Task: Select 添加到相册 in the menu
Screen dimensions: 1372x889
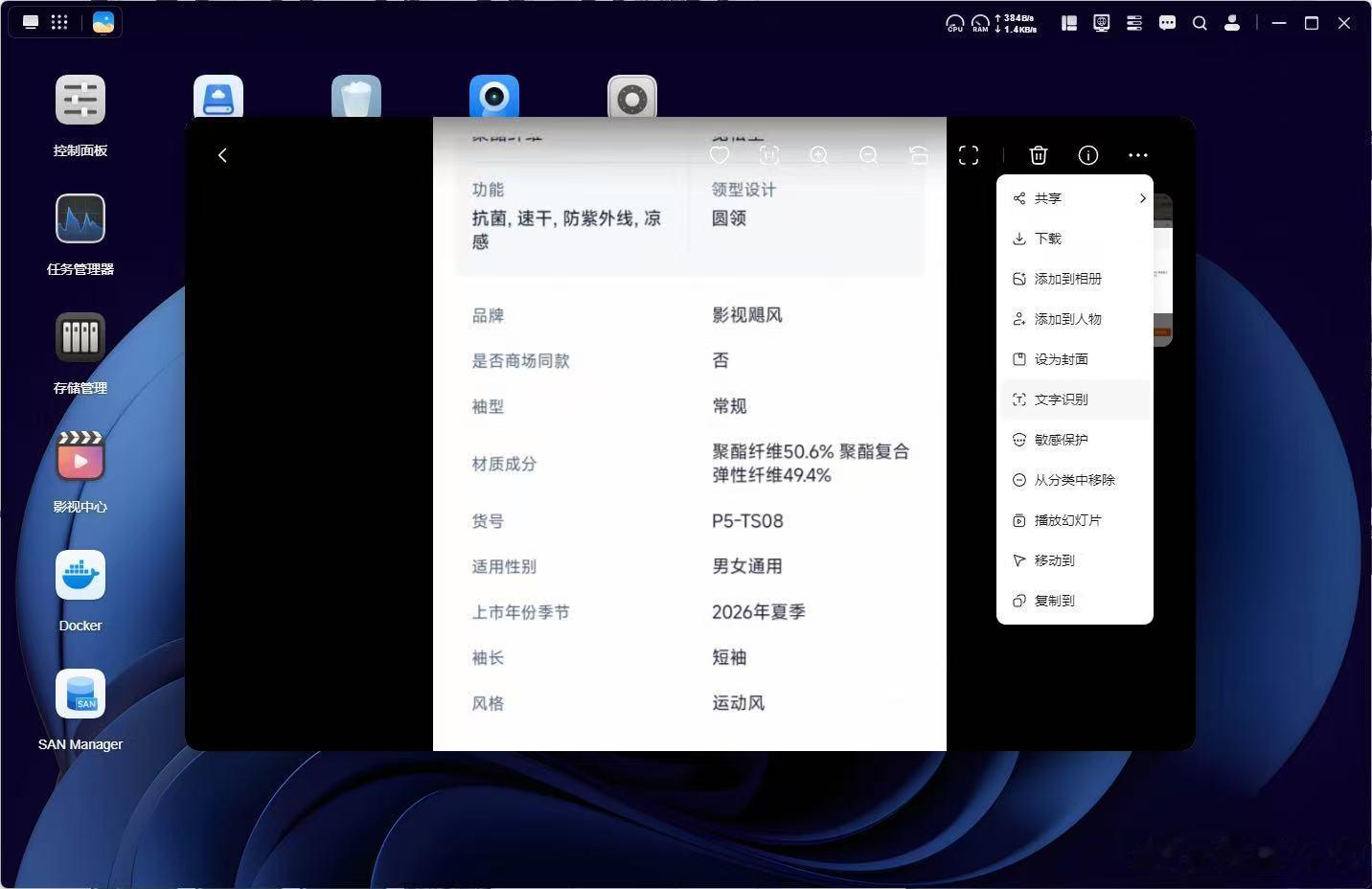Action: click(x=1075, y=279)
